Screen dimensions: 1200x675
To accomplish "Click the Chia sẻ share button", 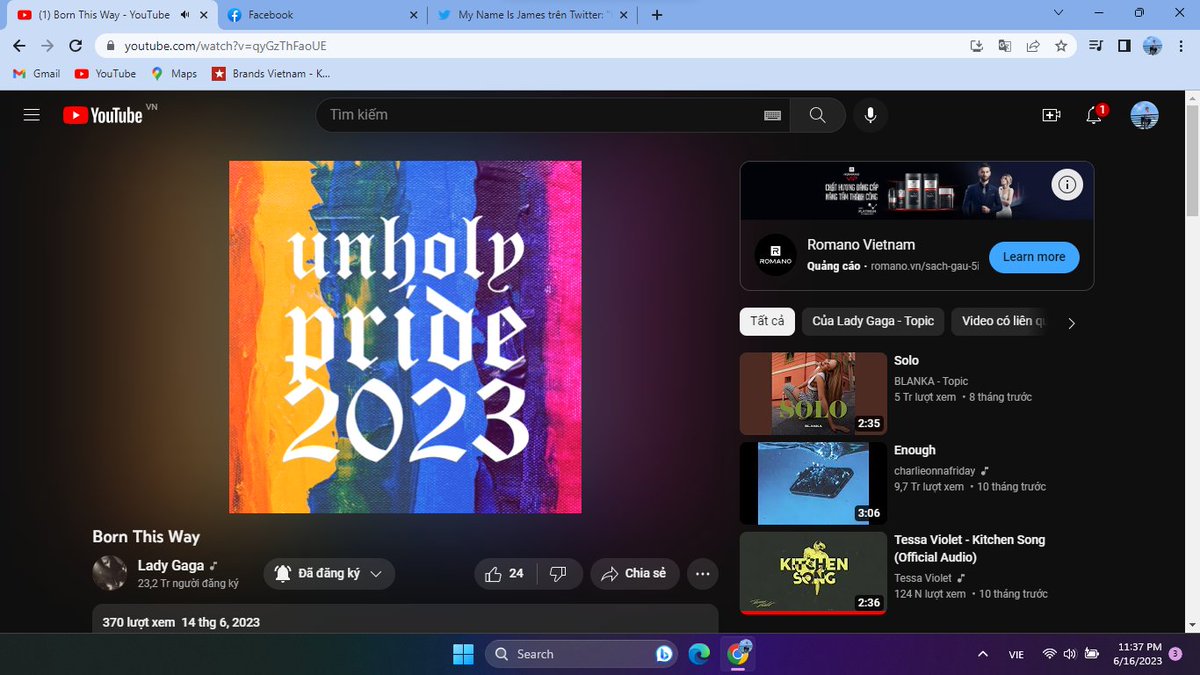I will pyautogui.click(x=635, y=573).
